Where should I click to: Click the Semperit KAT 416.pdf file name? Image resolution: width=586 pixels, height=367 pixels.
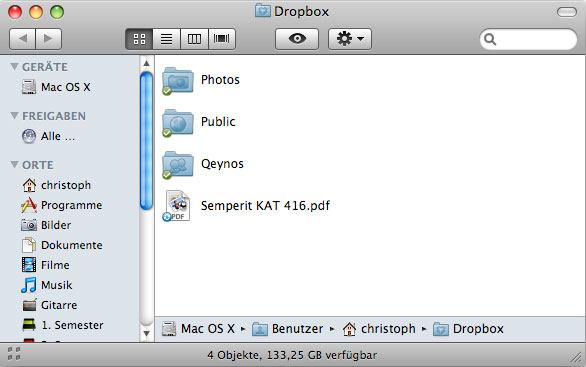[265, 206]
